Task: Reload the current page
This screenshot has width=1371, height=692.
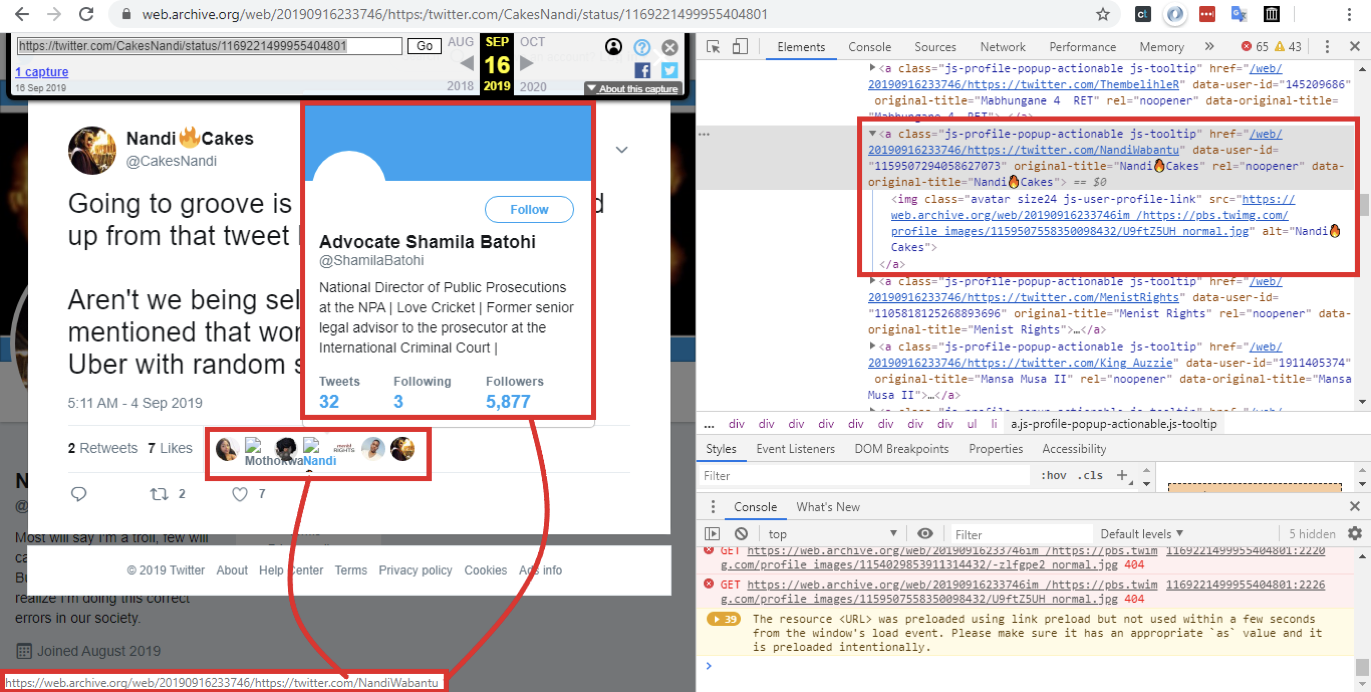Action: 86,14
